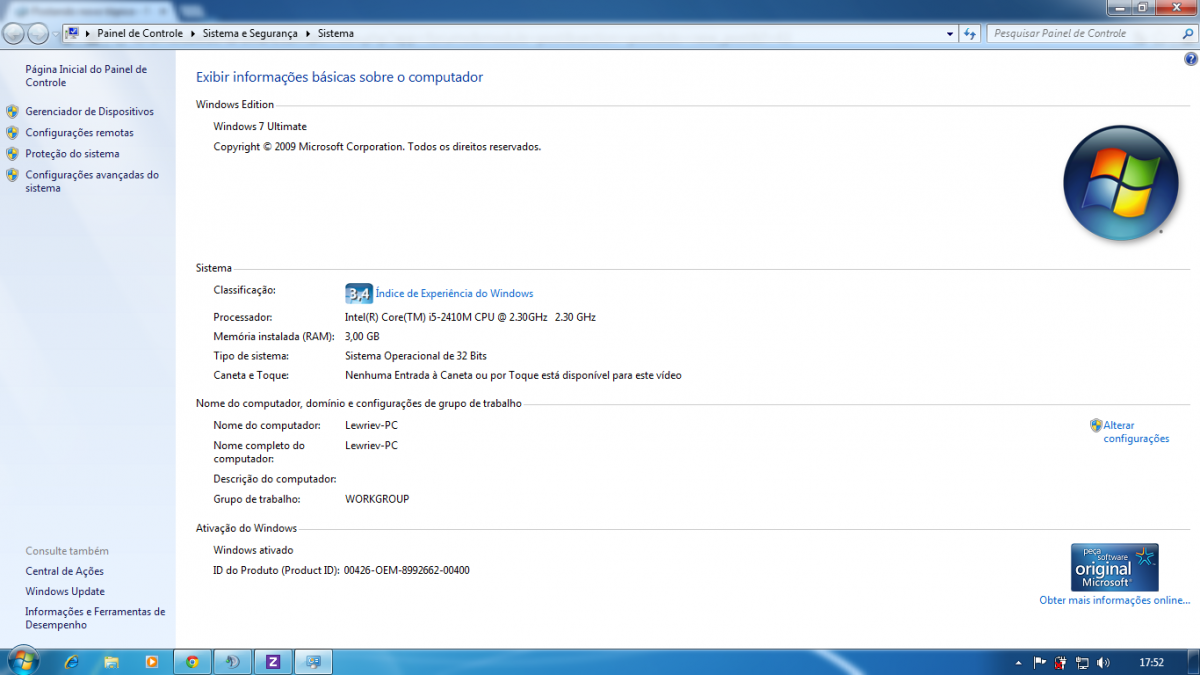
Task: Open the Start menu orb
Action: (22, 661)
